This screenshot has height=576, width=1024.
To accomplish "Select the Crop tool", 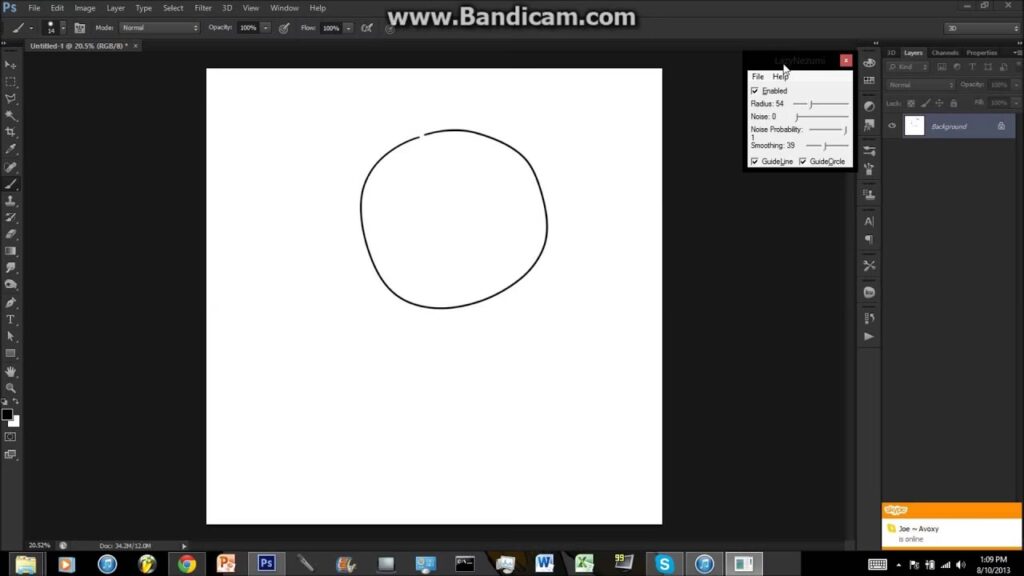I will pos(11,132).
